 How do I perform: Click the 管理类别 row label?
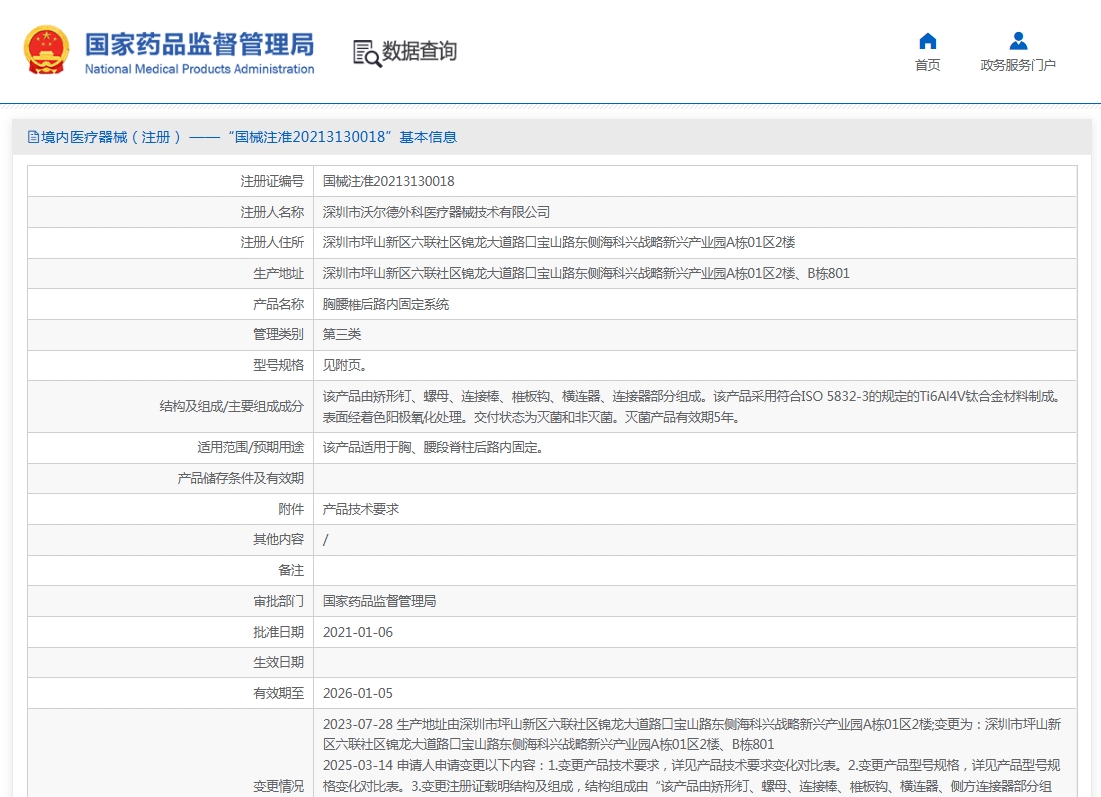click(278, 334)
